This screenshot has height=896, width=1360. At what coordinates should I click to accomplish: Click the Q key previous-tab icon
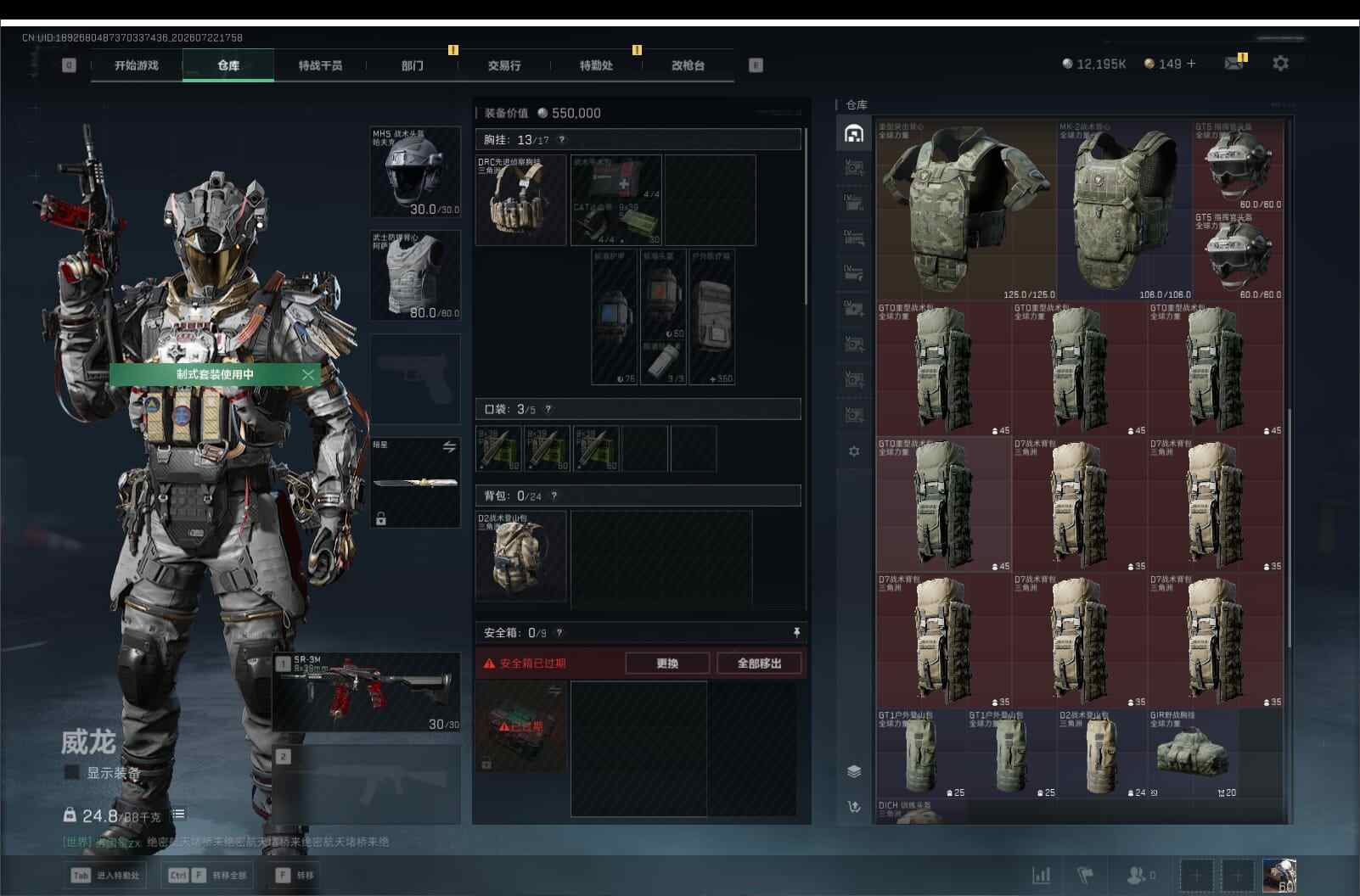pos(70,65)
